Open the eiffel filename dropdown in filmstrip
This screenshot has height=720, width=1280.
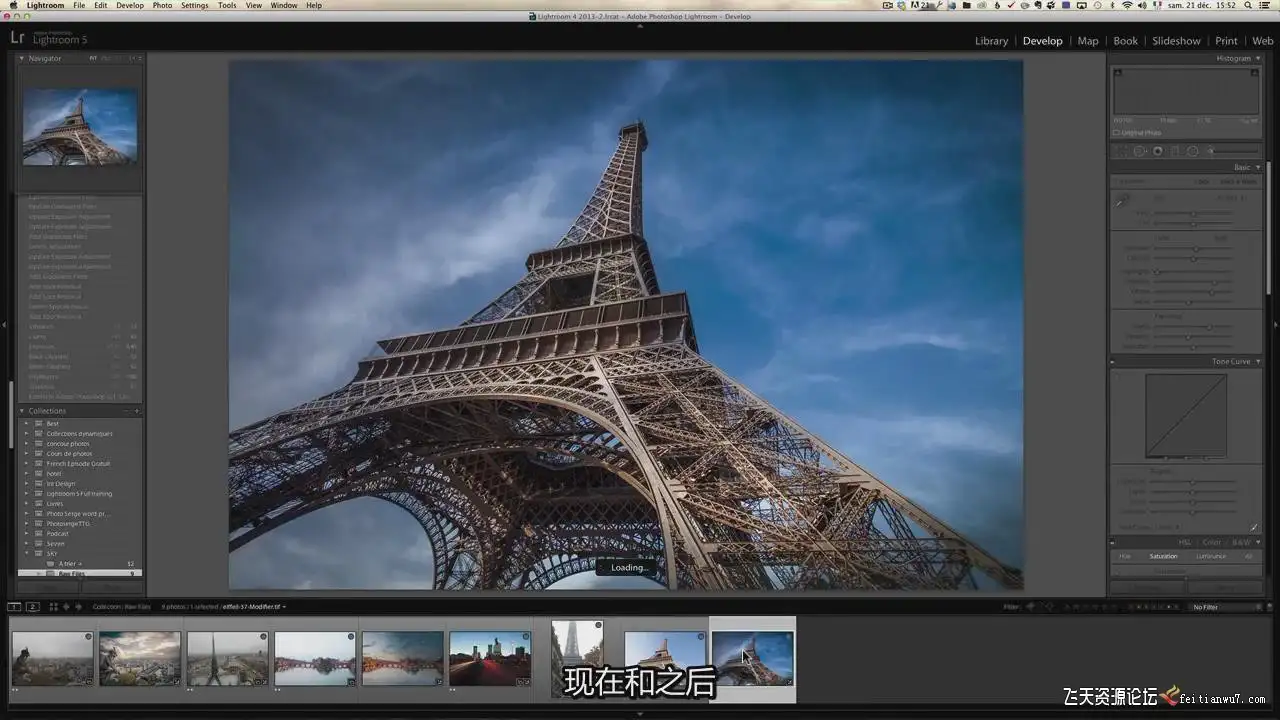[x=254, y=607]
